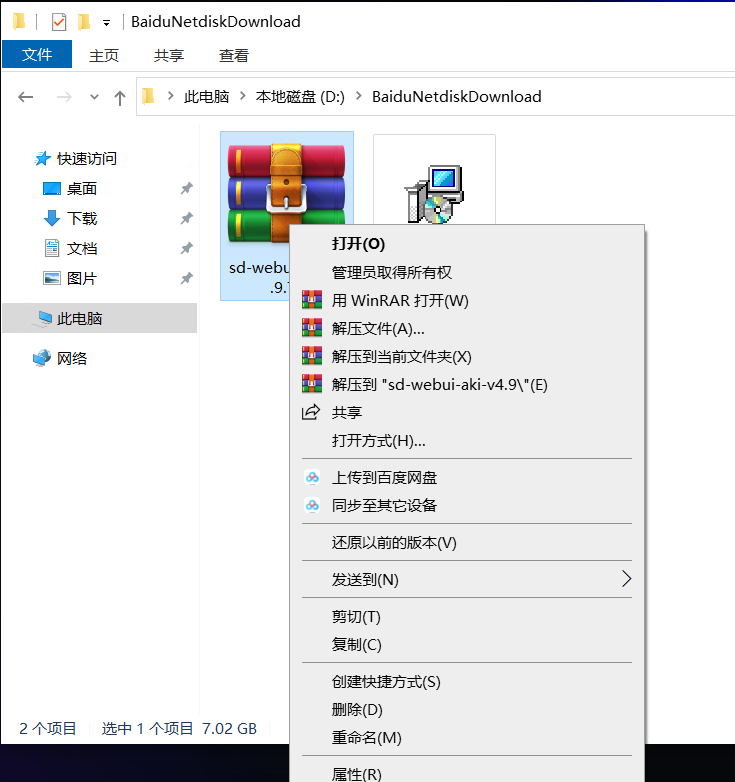Screen dimensions: 735x782
Task: Click the Baidu Netdisk icon beside 同步至其它设备
Action: 312,505
